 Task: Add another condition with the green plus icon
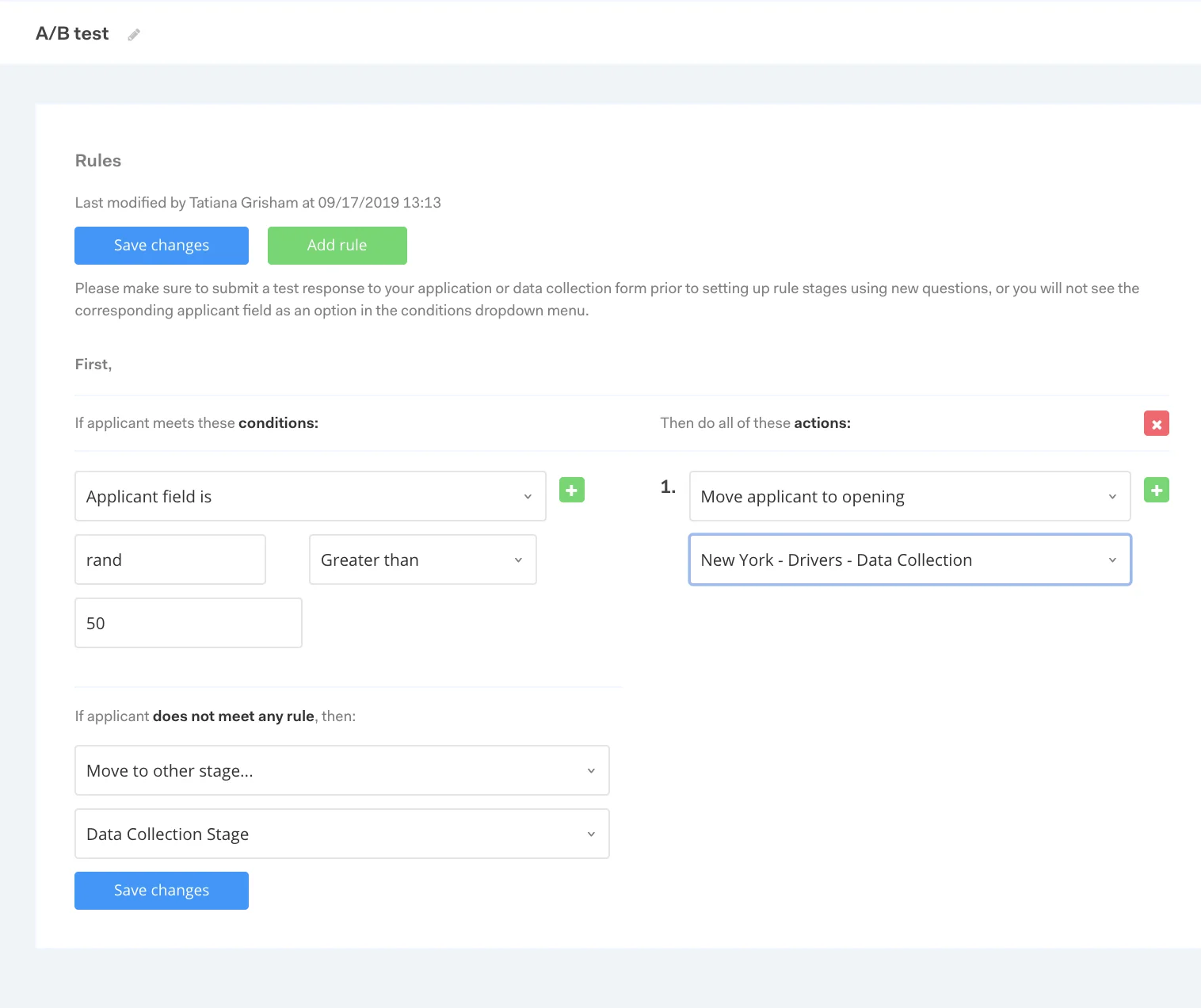click(572, 490)
